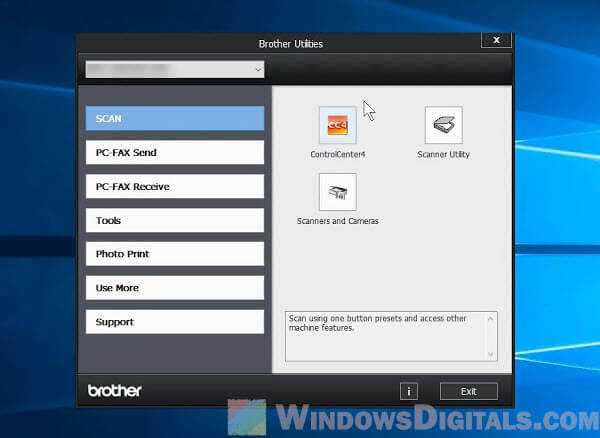Click description box scroll up arrow
600x438 pixels.
491,319
